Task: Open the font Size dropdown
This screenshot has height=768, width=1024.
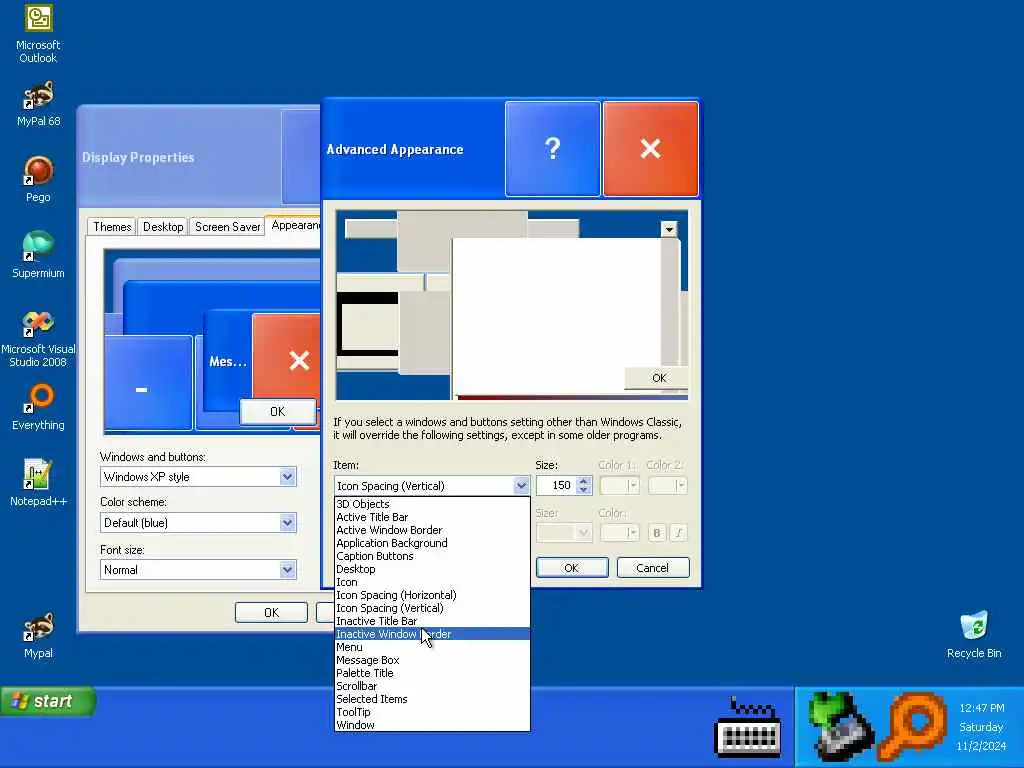Action: coord(564,533)
